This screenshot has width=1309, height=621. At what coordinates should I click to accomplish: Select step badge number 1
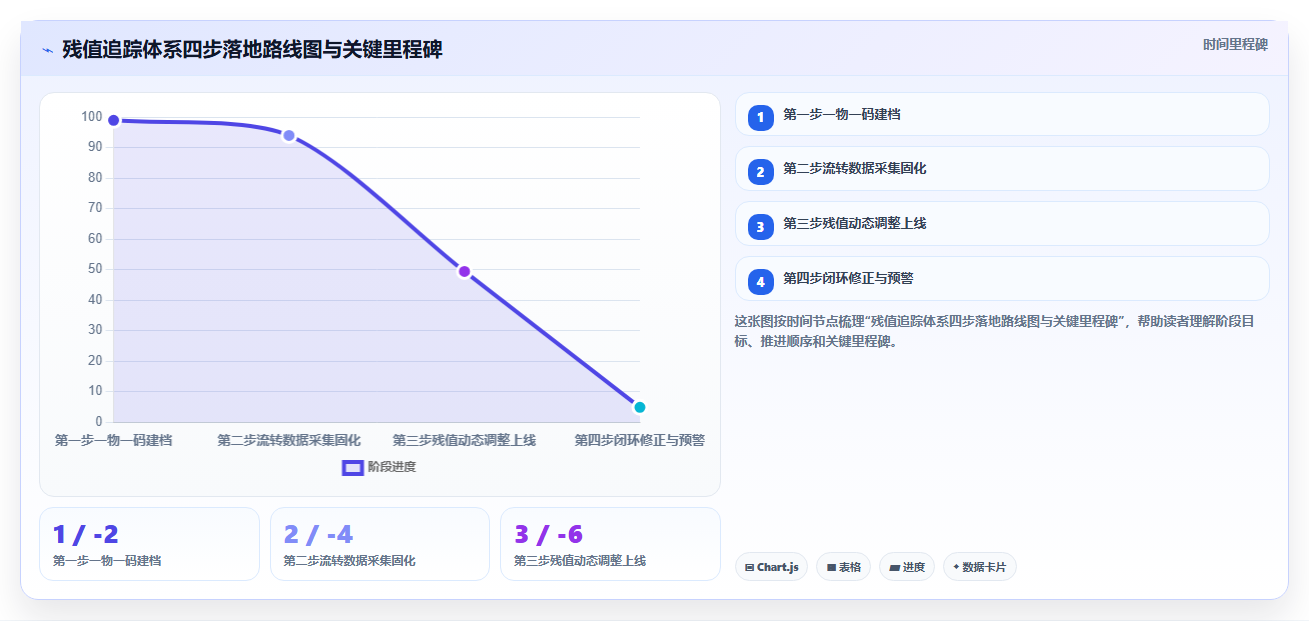(x=760, y=117)
